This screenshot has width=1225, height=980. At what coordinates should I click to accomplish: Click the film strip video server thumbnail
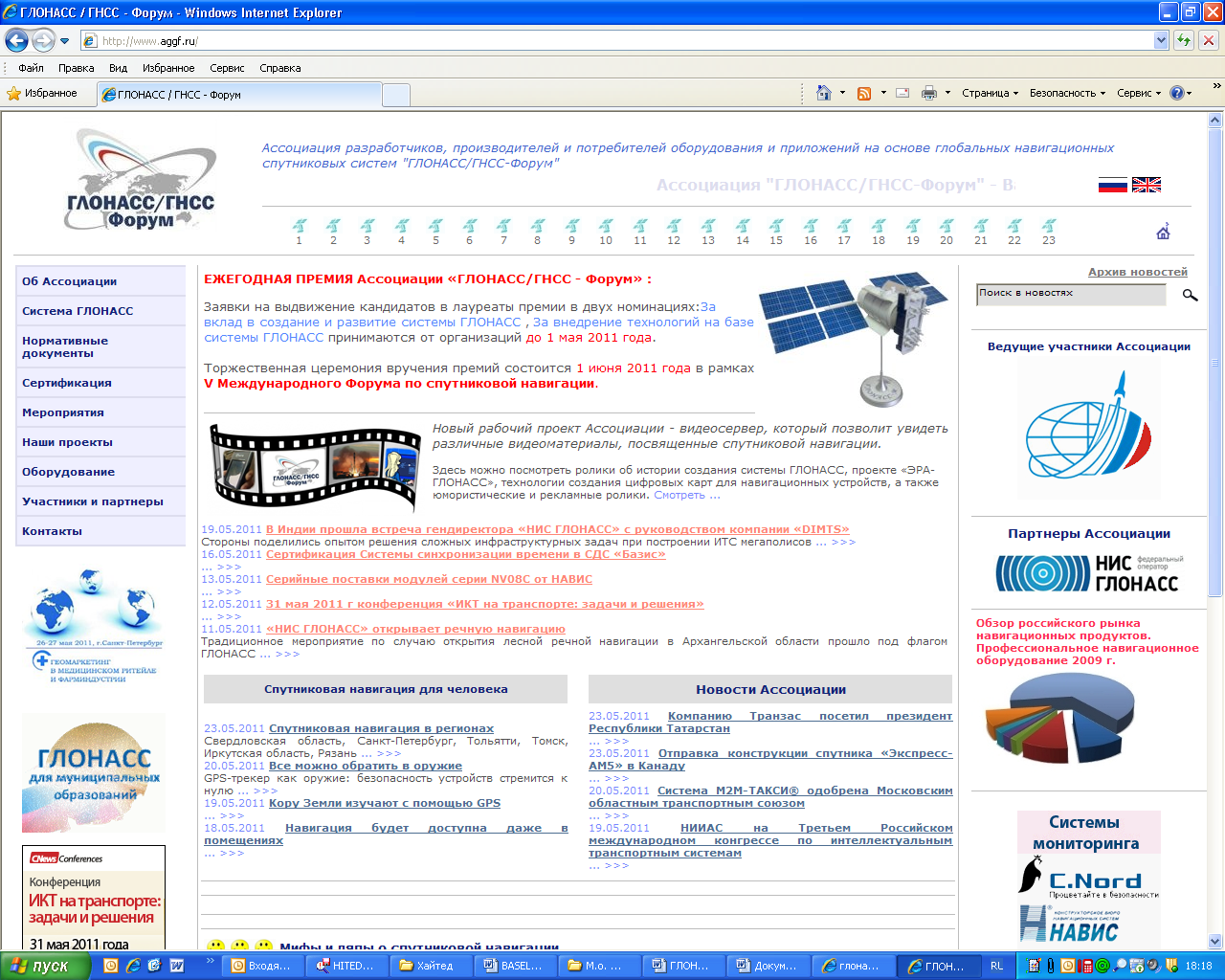316,467
